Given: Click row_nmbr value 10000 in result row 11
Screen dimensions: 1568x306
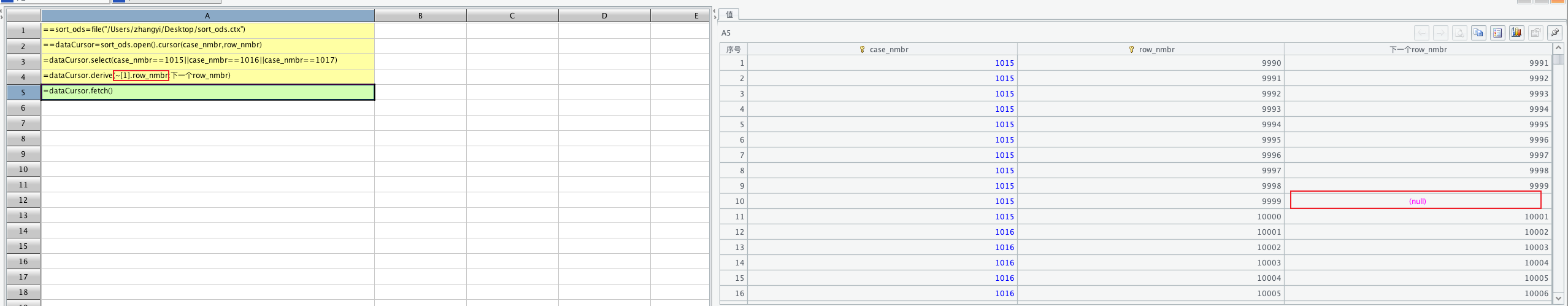Looking at the screenshot, I should point(1151,216).
